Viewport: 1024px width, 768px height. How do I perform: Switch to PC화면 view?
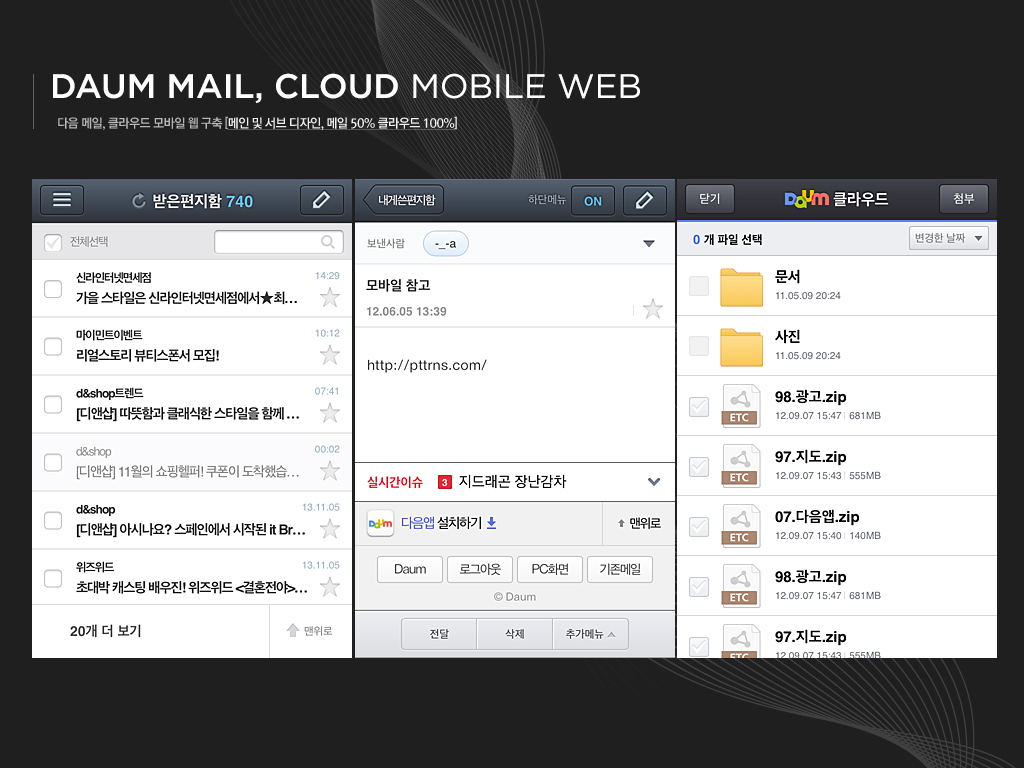pyautogui.click(x=550, y=569)
